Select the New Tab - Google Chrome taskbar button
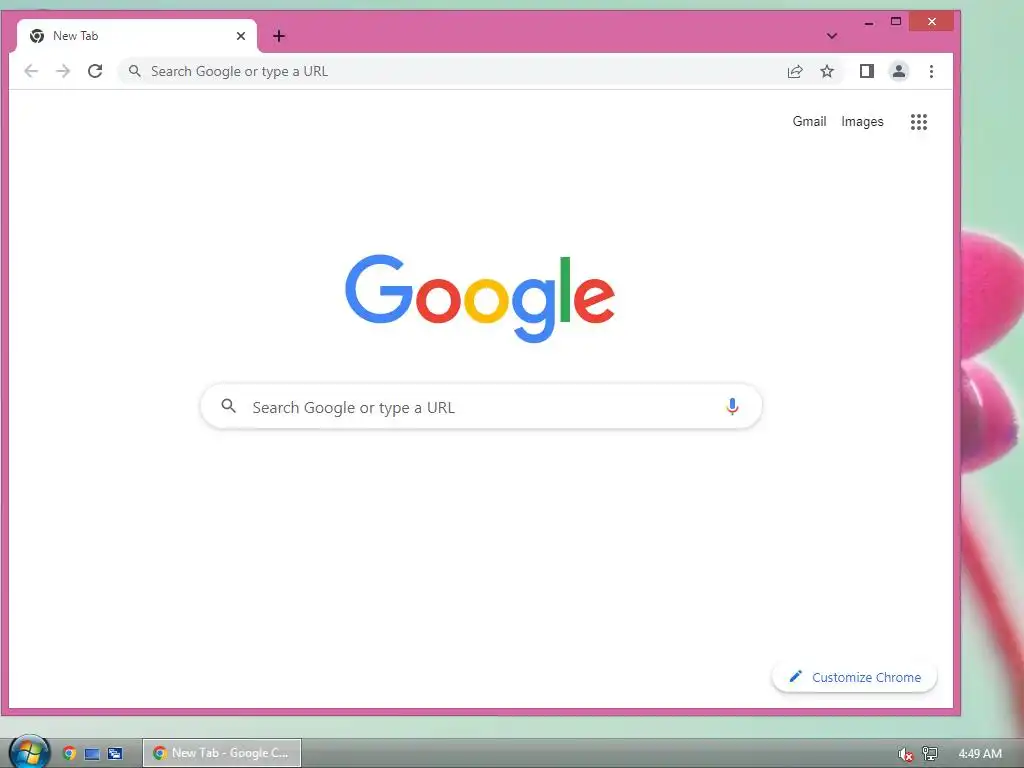 pos(222,753)
